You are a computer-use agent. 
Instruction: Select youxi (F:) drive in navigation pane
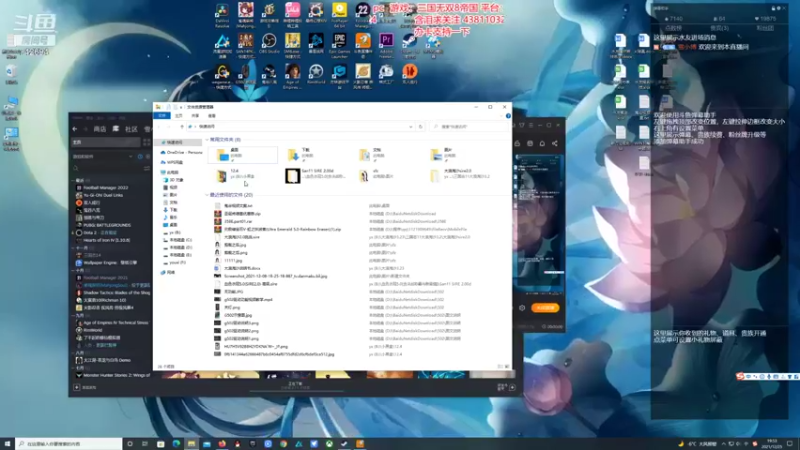pyautogui.click(x=175, y=262)
